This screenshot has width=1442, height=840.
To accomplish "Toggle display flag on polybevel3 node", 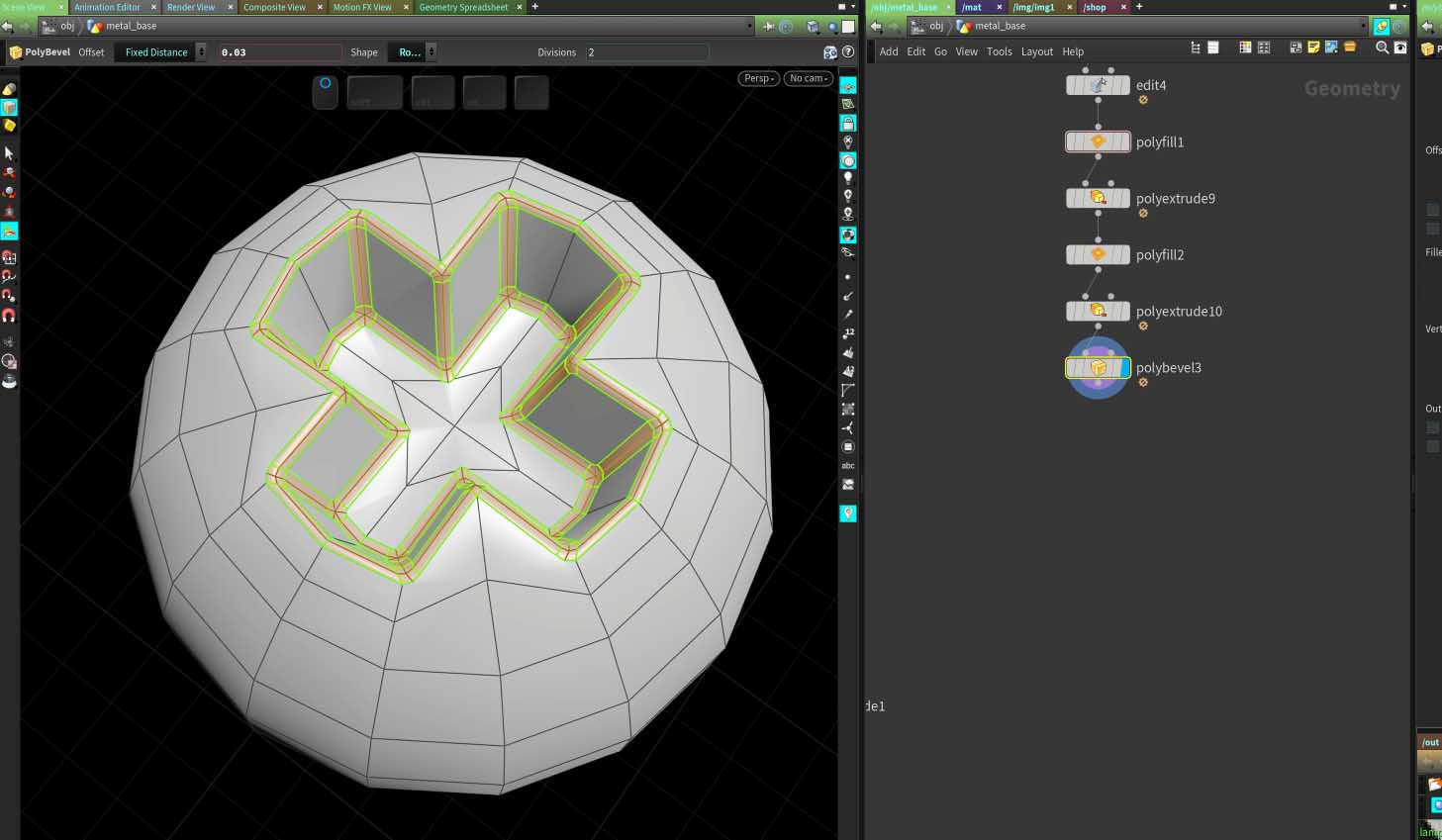I will pyautogui.click(x=1123, y=368).
